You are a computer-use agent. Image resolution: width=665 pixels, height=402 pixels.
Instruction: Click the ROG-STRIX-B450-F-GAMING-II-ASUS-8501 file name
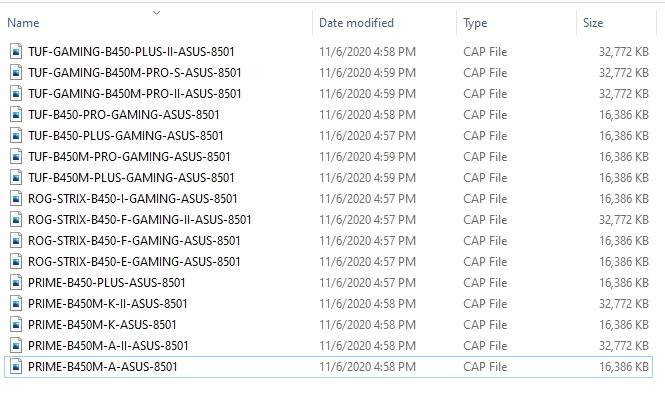coord(139,219)
